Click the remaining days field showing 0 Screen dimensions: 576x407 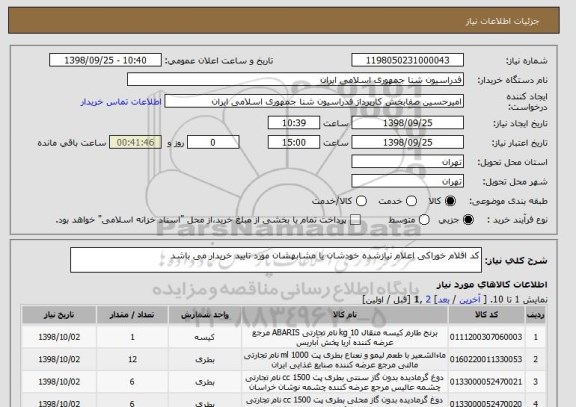[x=213, y=142]
